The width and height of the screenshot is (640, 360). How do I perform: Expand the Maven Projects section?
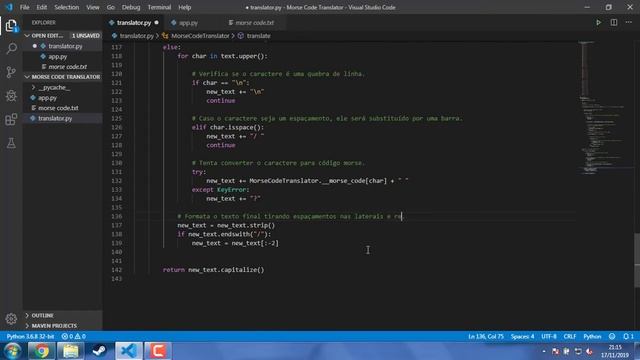pyautogui.click(x=54, y=326)
